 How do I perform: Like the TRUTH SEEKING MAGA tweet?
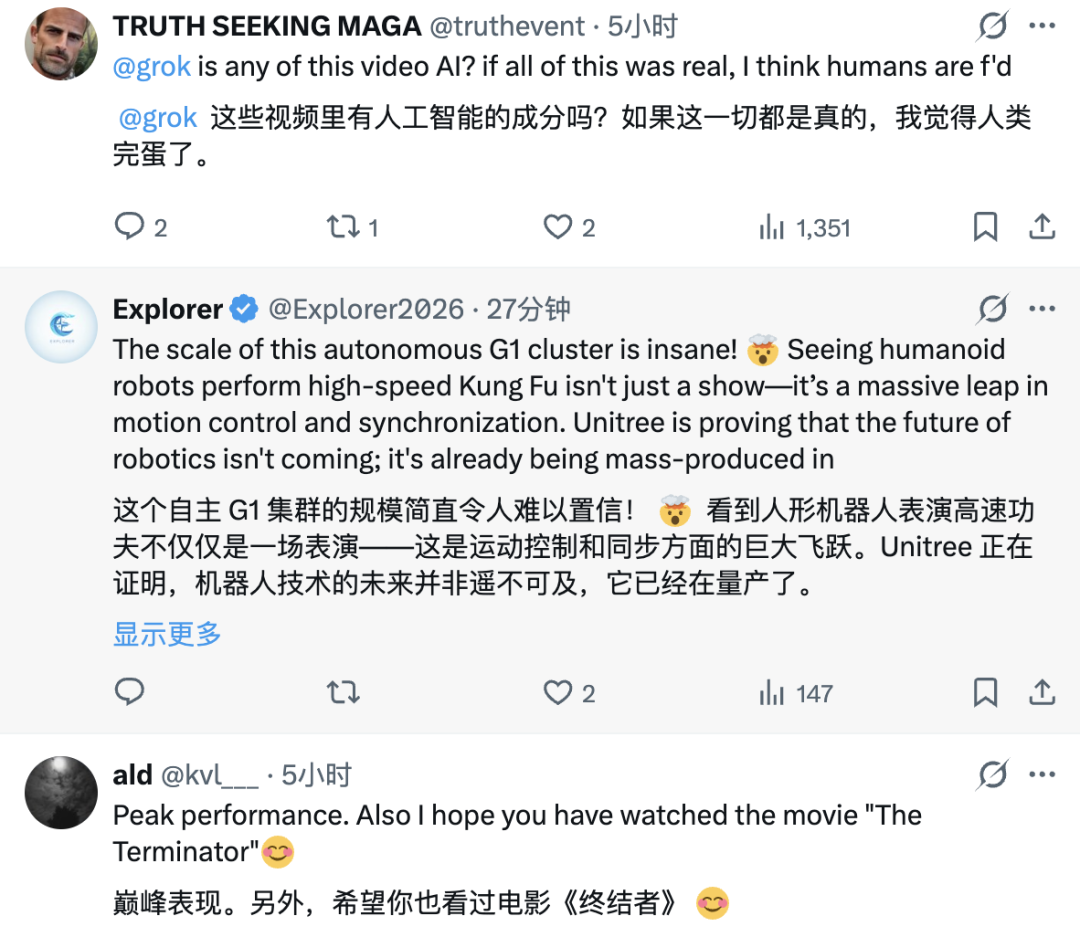[x=557, y=227]
